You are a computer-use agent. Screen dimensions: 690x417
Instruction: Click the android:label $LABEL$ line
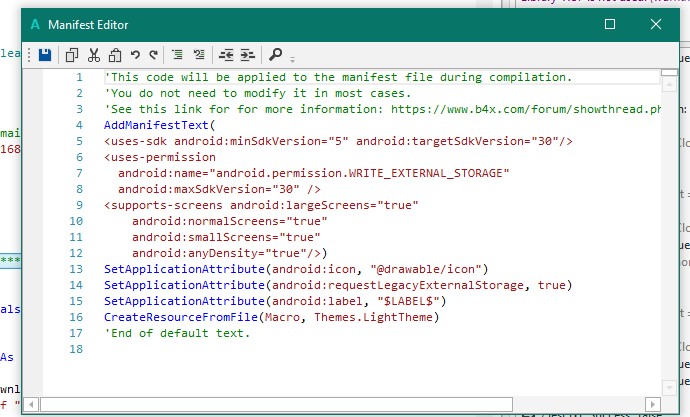click(x=275, y=301)
